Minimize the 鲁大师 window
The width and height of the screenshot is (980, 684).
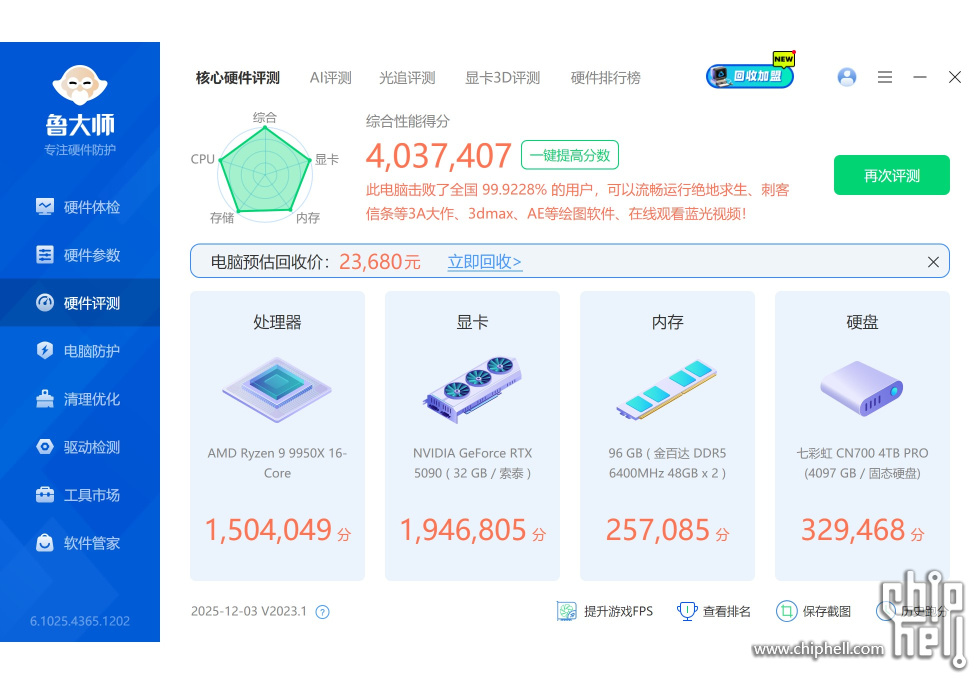[x=919, y=77]
